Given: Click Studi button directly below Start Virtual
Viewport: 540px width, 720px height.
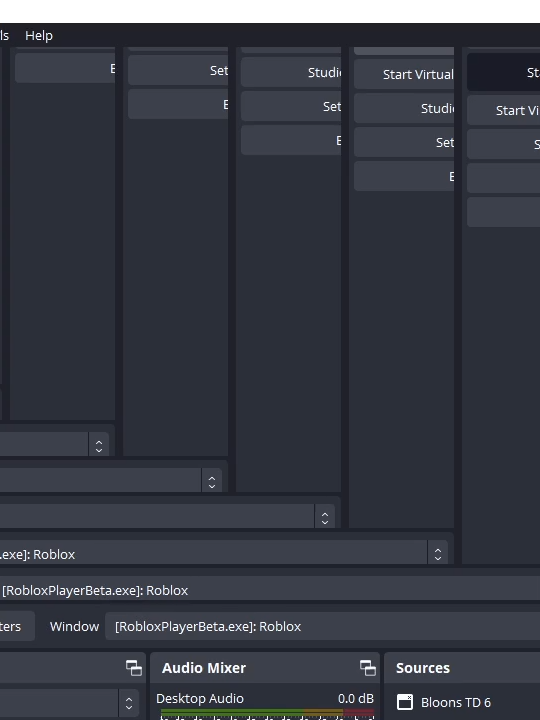Looking at the screenshot, I should click(x=404, y=108).
